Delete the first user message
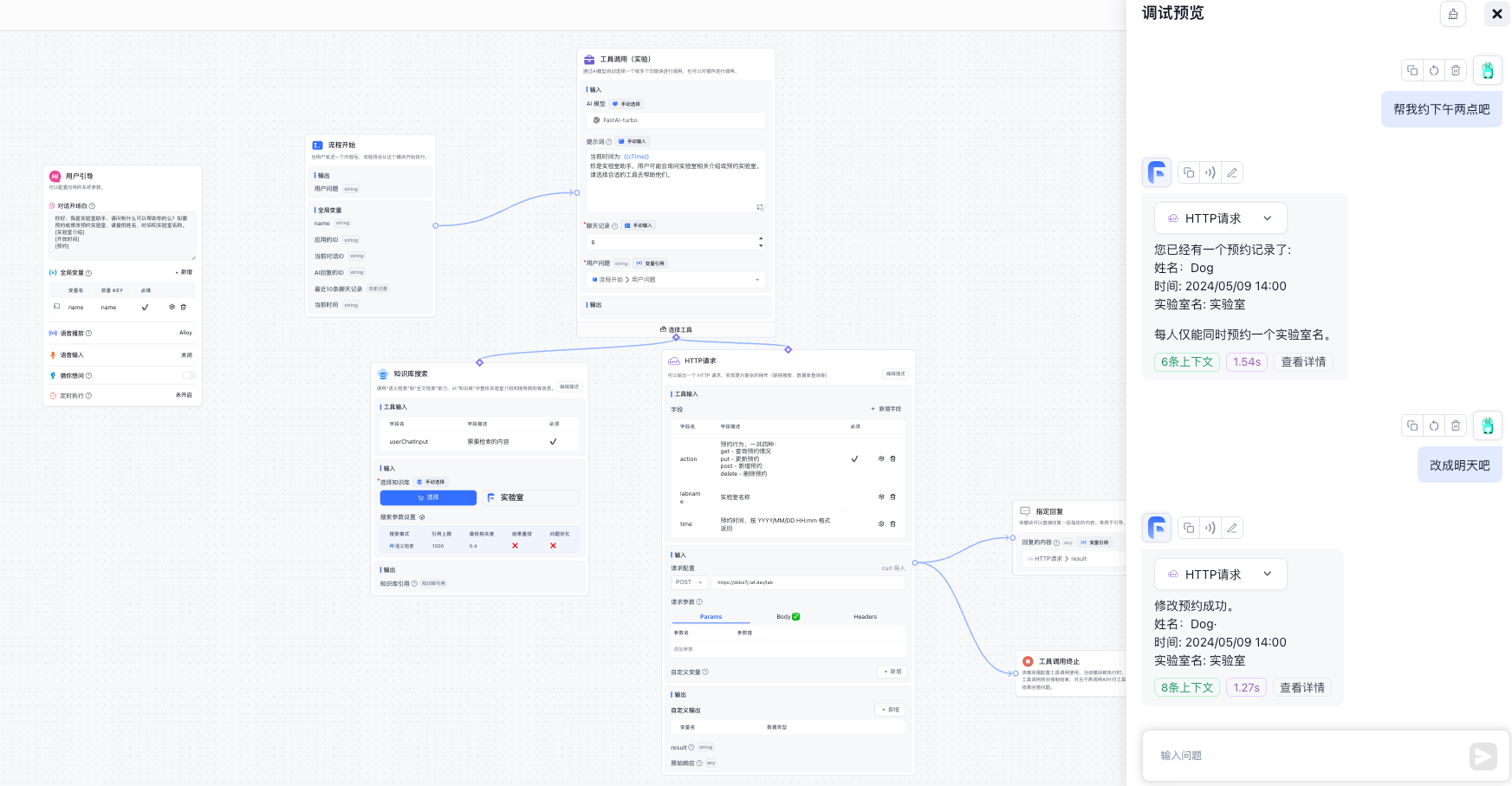Screen dimensions: 1512x786 coord(1456,70)
